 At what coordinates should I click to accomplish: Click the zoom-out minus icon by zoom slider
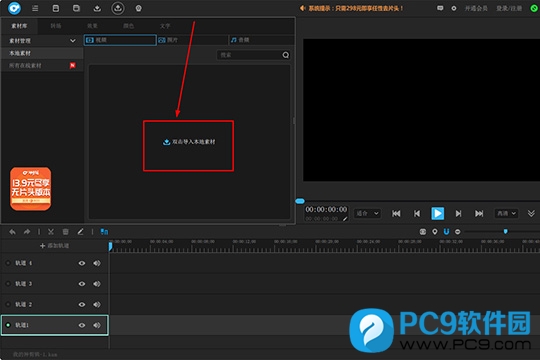point(458,232)
